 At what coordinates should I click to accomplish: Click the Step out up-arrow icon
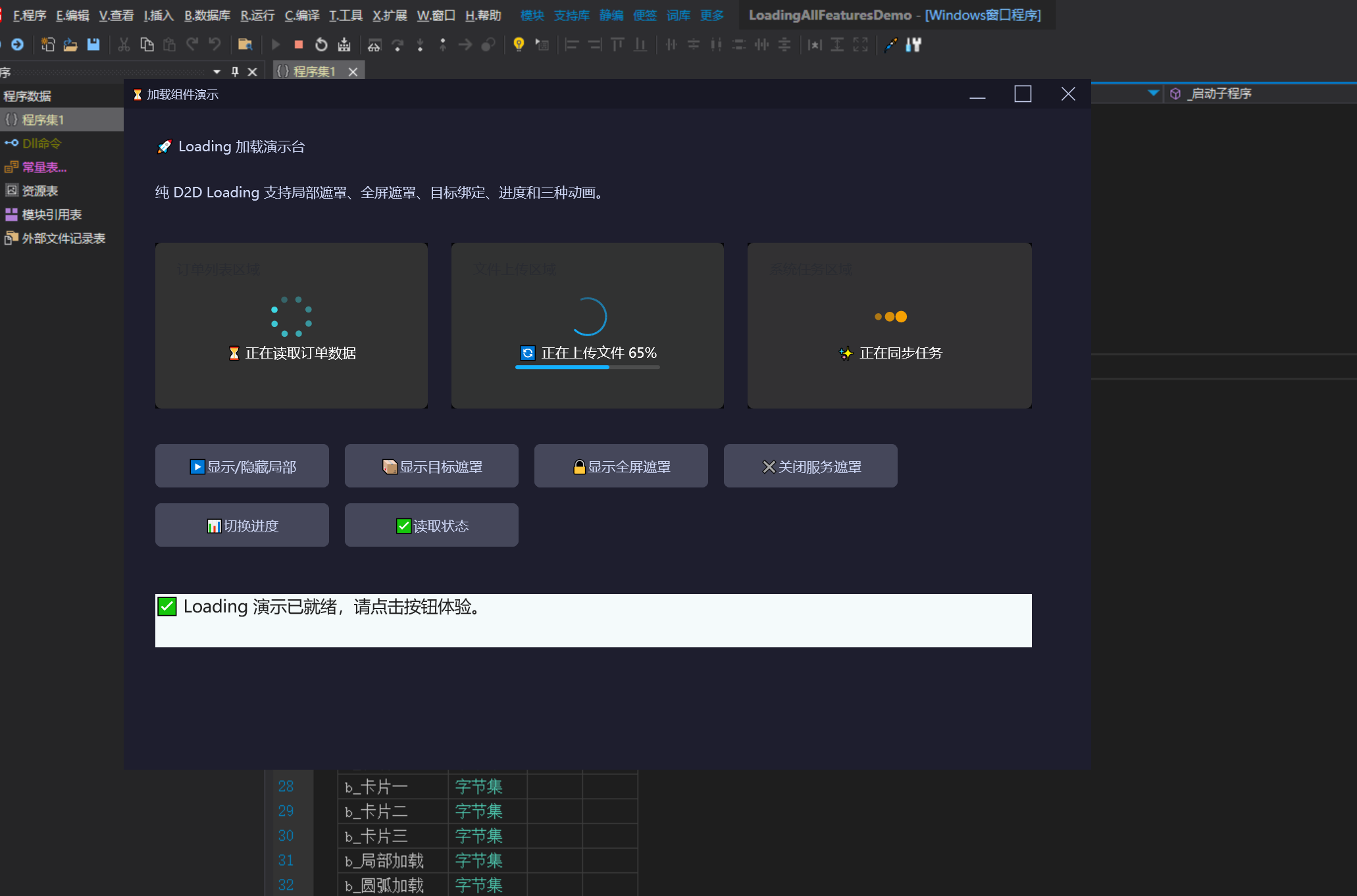coord(442,45)
